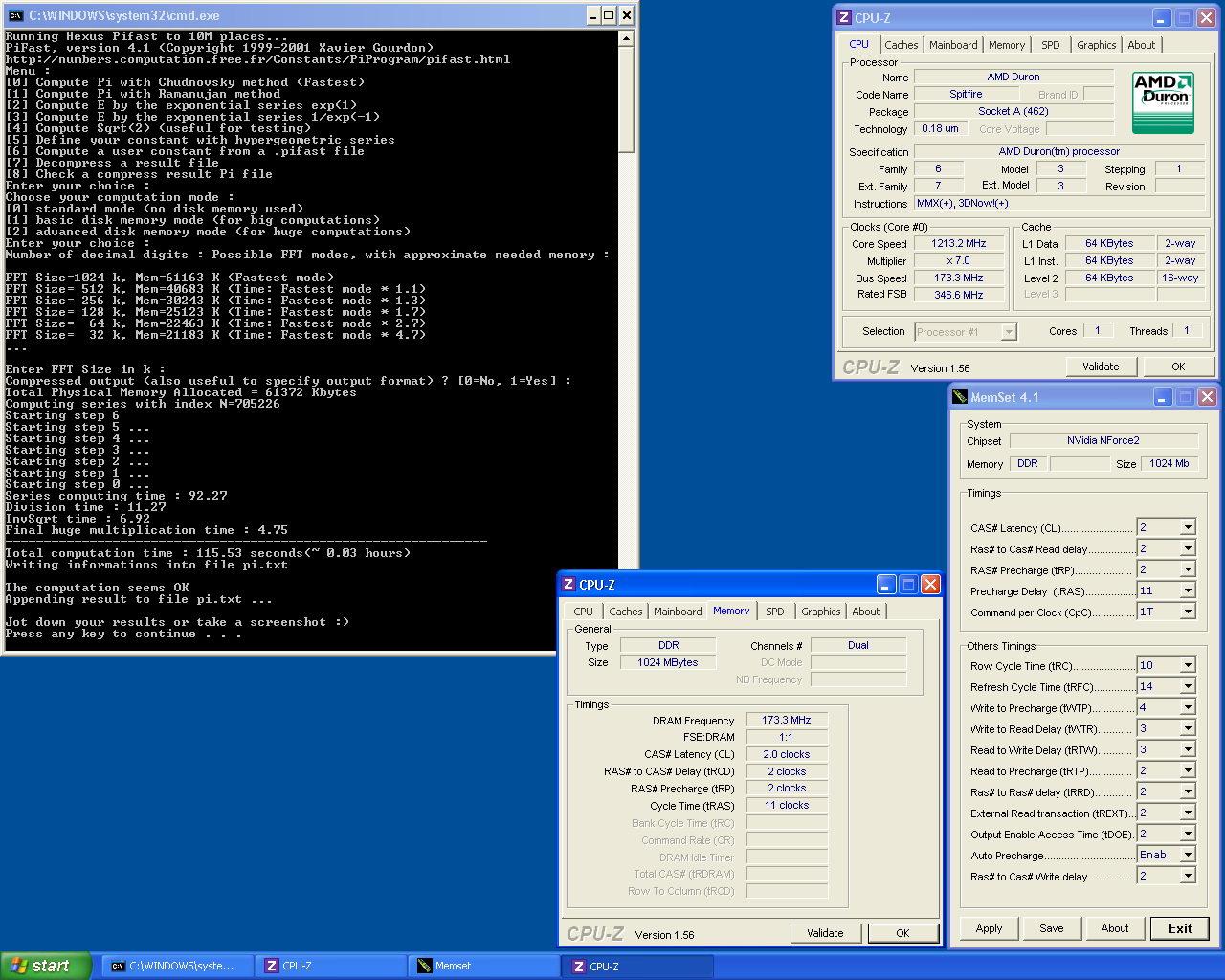Open Read to Write Delay (tRTW) dropdown
This screenshot has width=1225, height=980.
[x=1188, y=749]
